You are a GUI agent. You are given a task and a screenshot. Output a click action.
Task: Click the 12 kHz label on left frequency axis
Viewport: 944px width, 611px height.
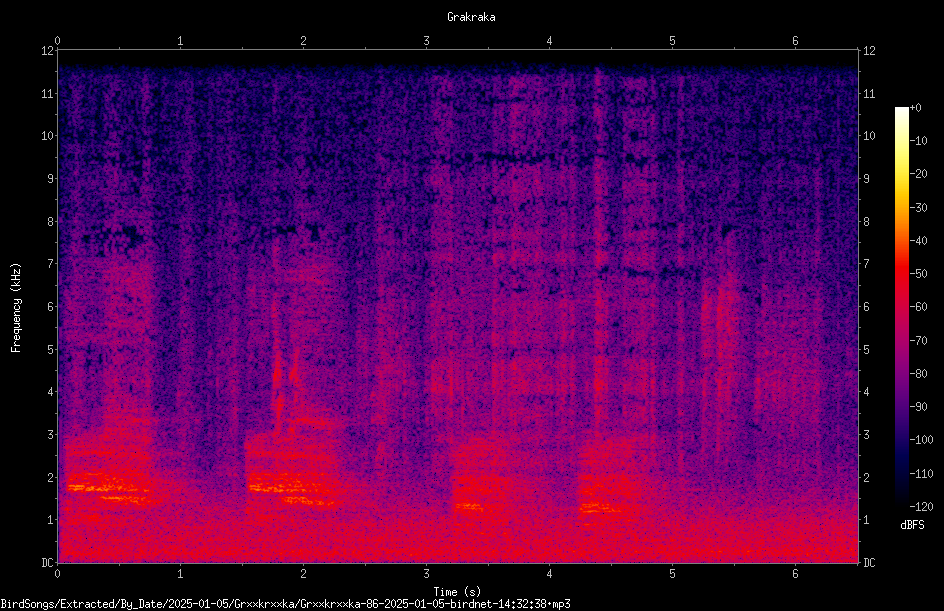[48, 51]
